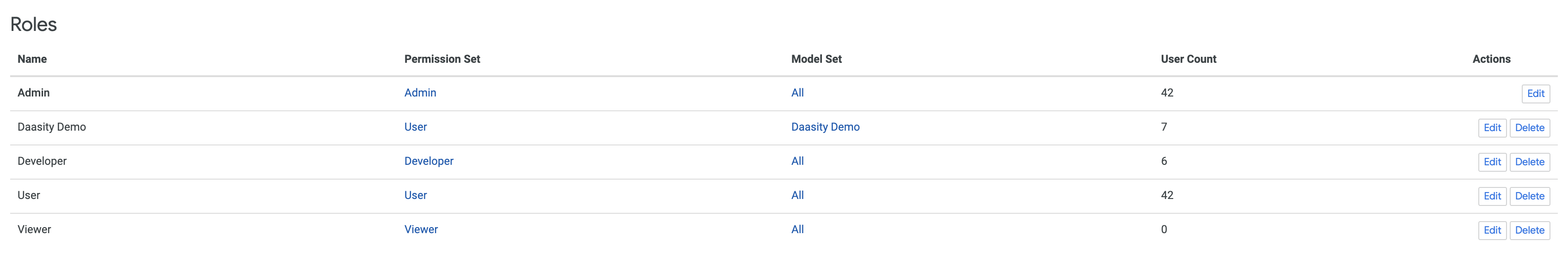Image resolution: width=1568 pixels, height=253 pixels.
Task: Open All model set in Admin row
Action: click(x=797, y=92)
